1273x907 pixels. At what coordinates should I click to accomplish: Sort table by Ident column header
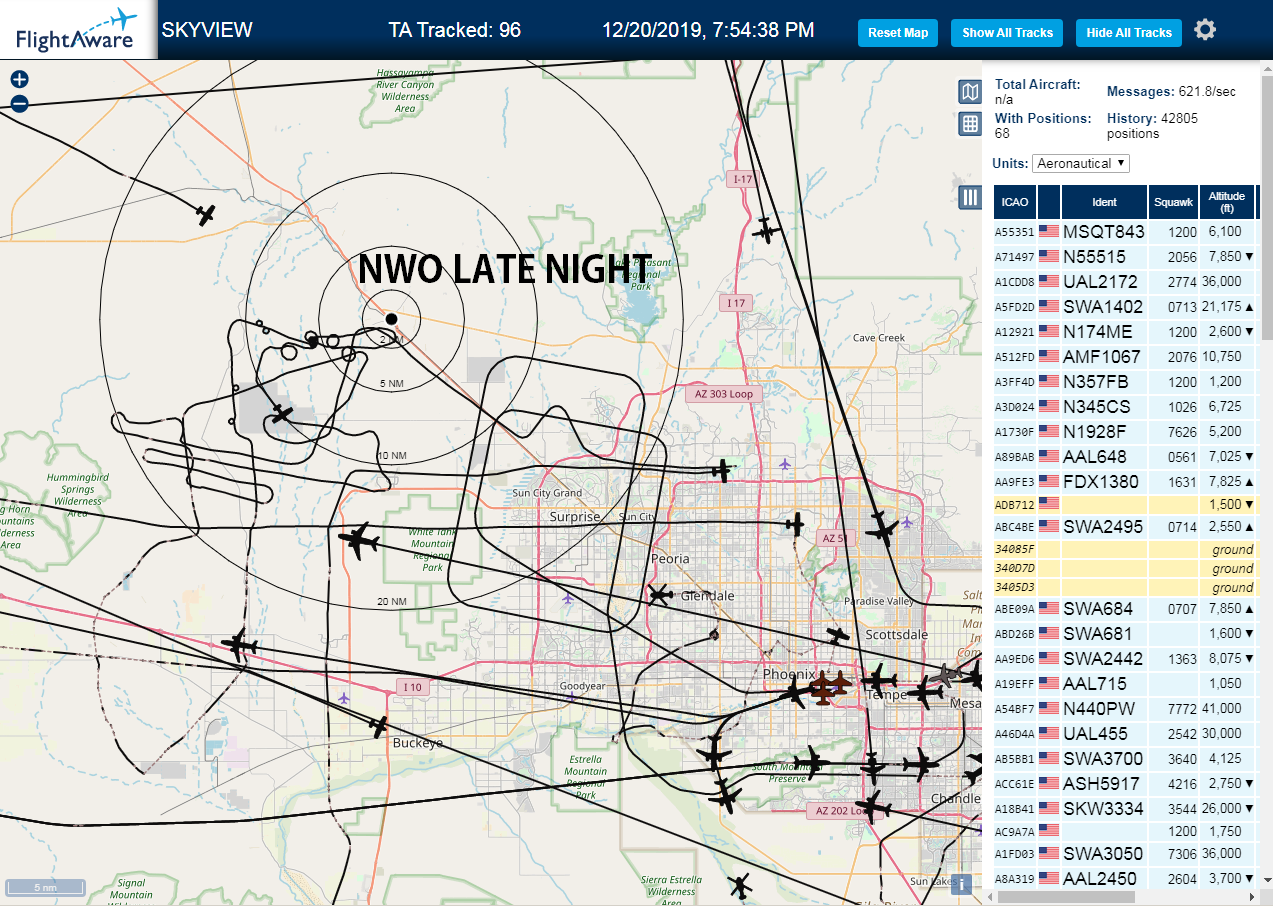point(1104,202)
